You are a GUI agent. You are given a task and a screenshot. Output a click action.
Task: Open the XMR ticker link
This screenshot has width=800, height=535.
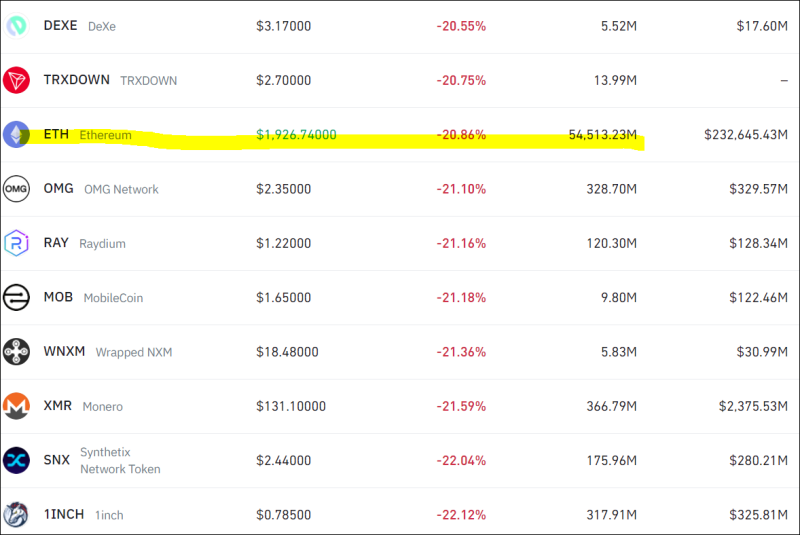pyautogui.click(x=58, y=406)
